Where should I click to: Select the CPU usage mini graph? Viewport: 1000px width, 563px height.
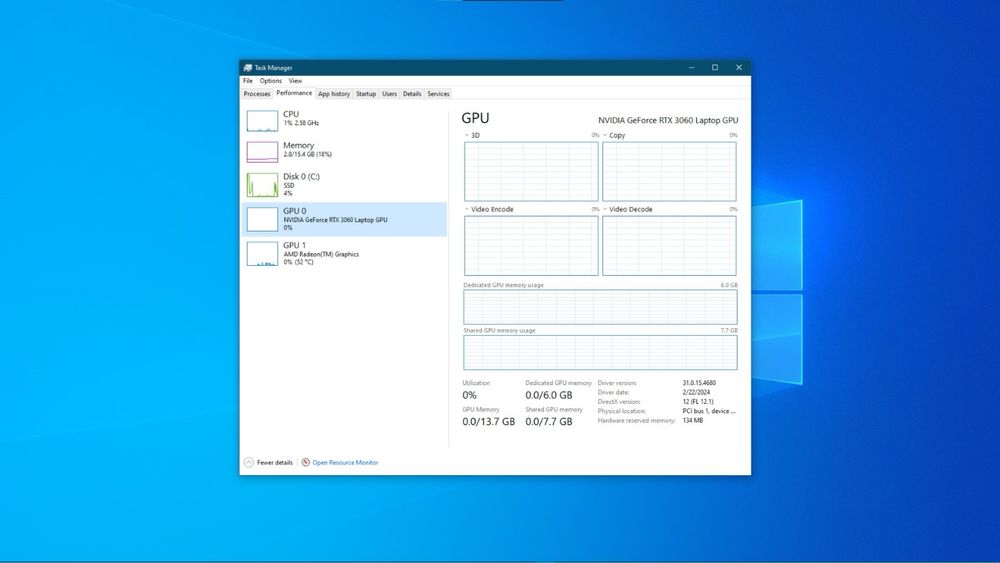pyautogui.click(x=262, y=121)
